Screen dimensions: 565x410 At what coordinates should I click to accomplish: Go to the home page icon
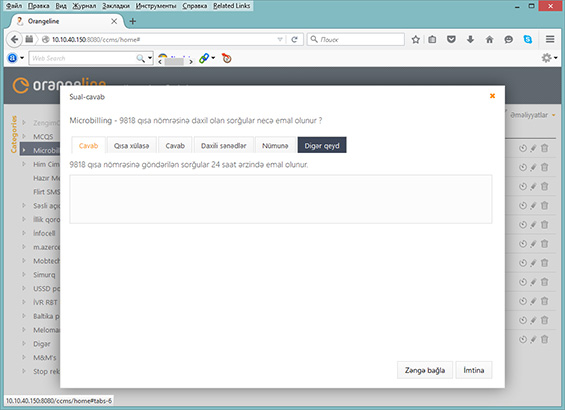point(489,40)
